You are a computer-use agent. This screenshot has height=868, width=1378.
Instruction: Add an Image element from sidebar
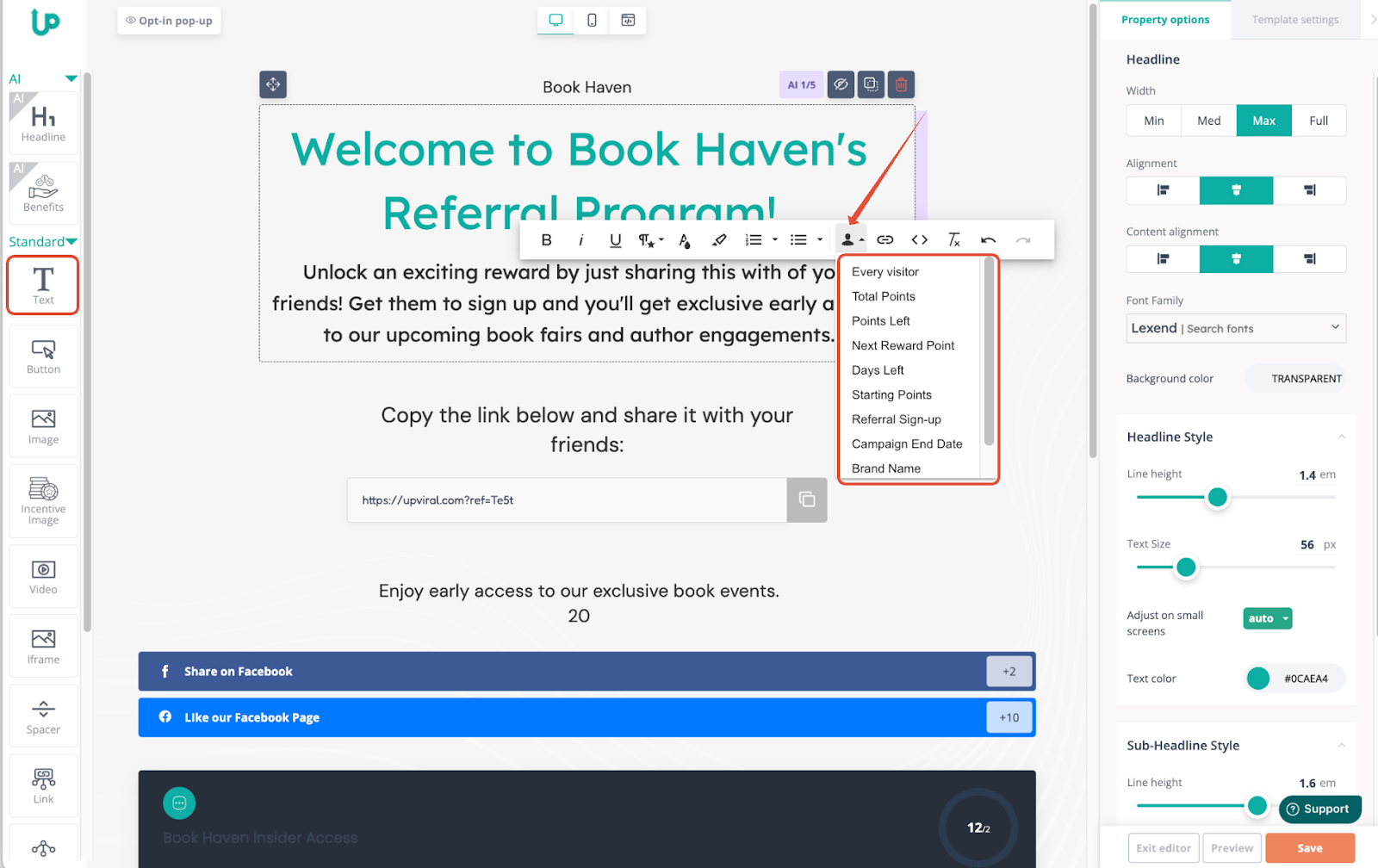tap(43, 427)
